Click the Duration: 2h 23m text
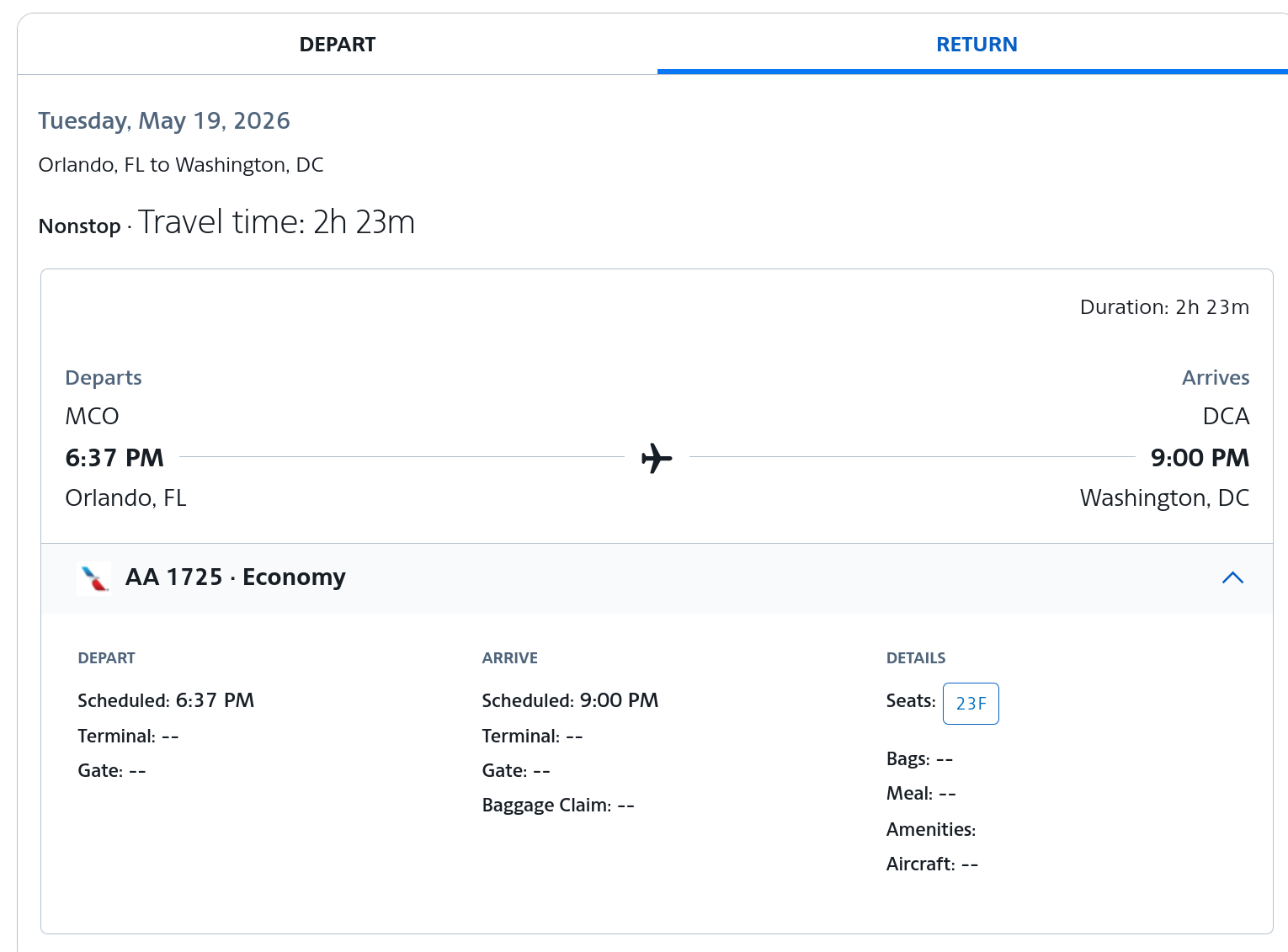This screenshot has height=952, width=1288. coord(1163,307)
